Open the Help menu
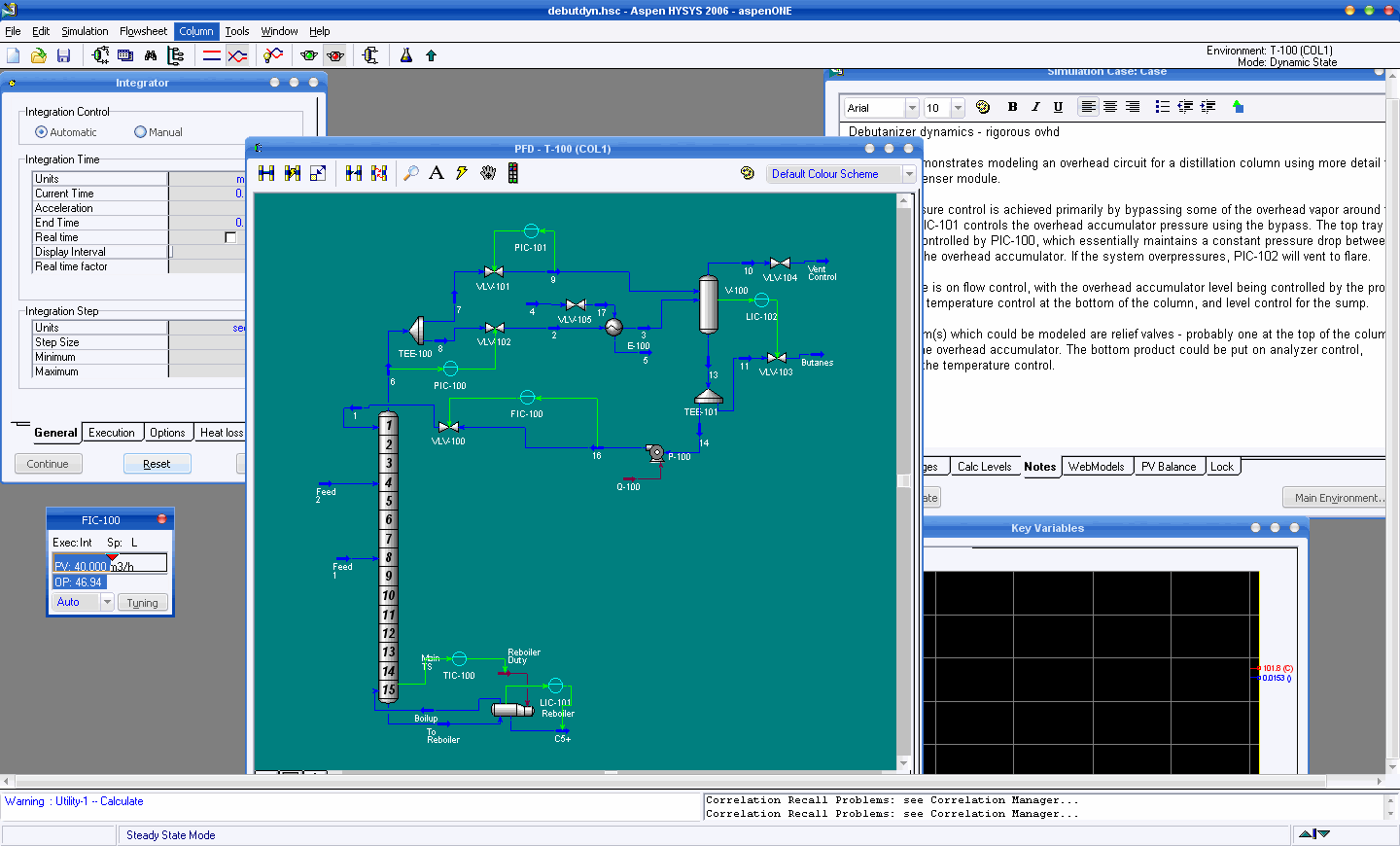1400x846 pixels. 320,31
